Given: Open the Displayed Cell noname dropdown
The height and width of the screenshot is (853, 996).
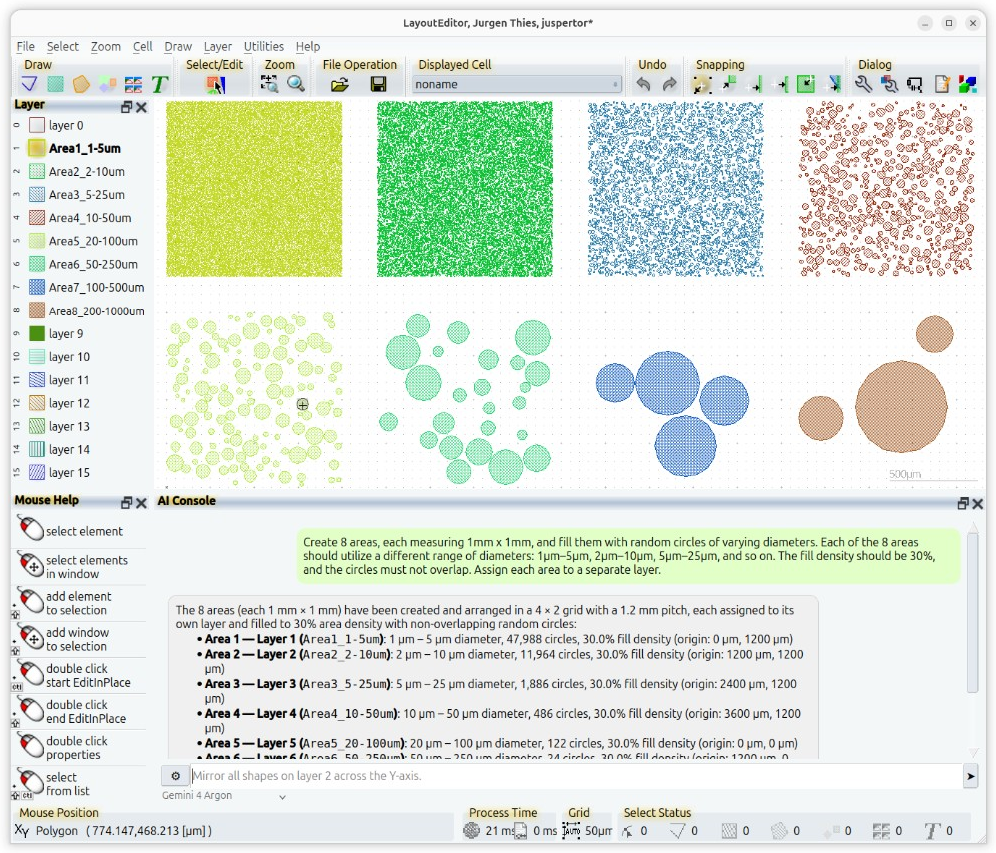Looking at the screenshot, I should click(x=516, y=84).
